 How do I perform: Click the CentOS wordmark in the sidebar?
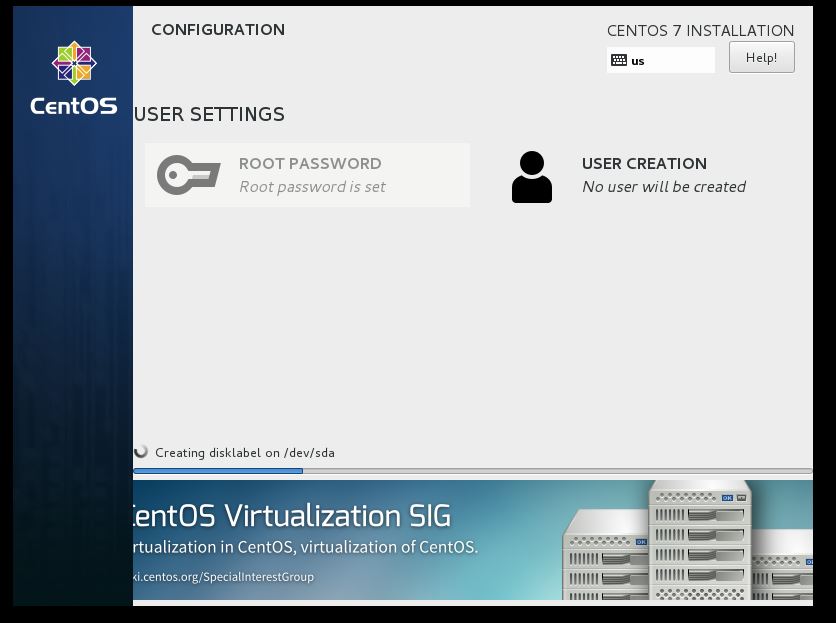pos(74,106)
